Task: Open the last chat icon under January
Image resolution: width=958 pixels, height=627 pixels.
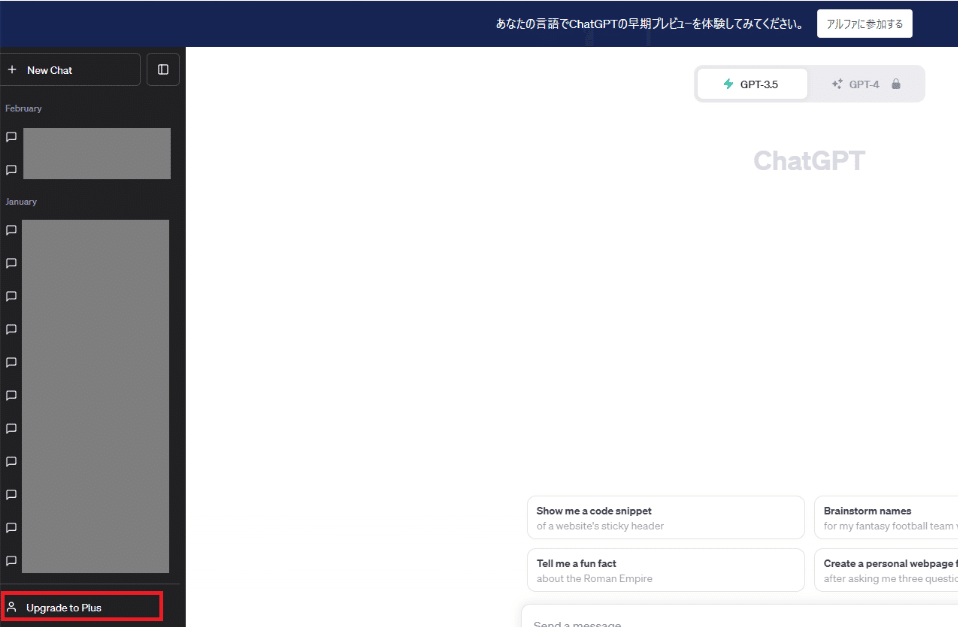Action: click(x=11, y=560)
